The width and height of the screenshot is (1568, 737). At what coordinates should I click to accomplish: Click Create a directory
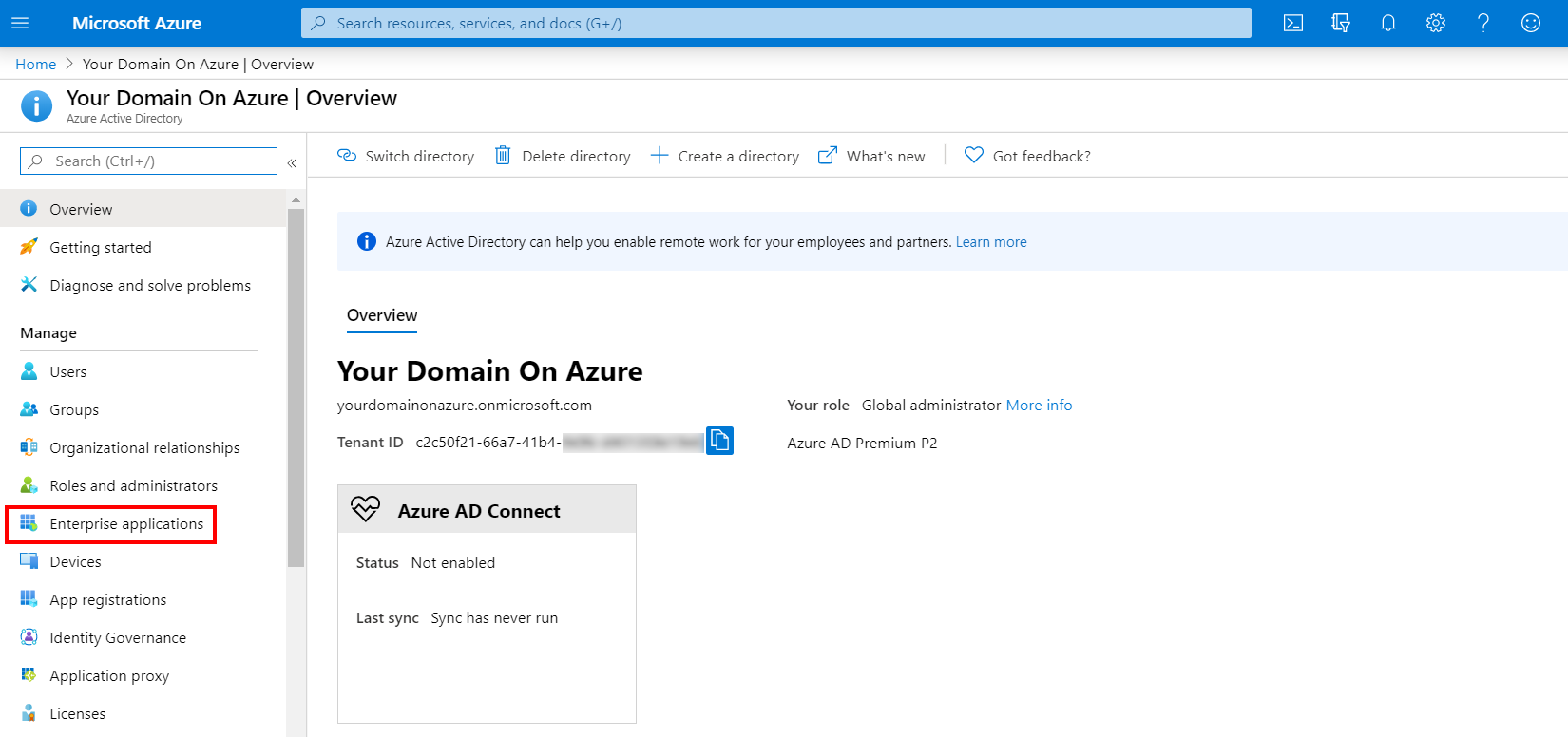tap(725, 156)
